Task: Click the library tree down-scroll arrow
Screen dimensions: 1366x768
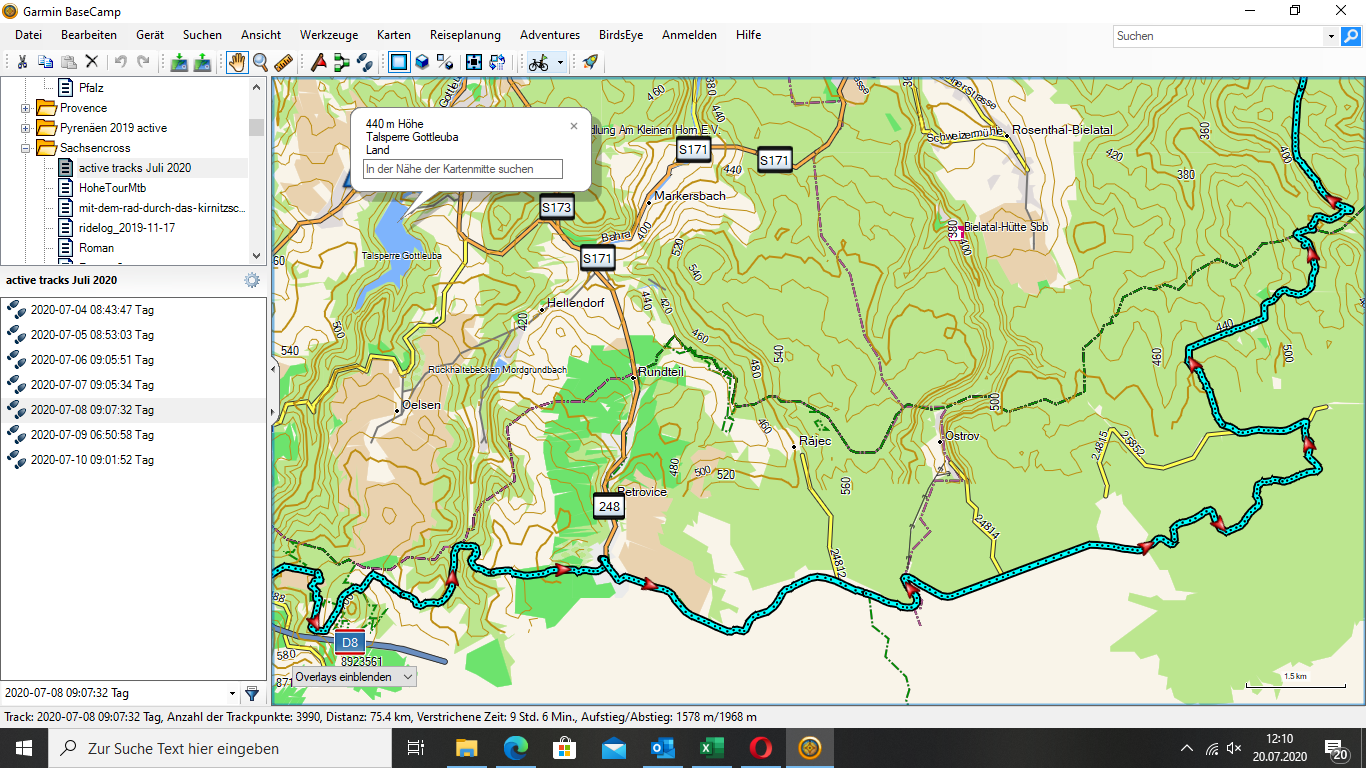Action: click(257, 256)
